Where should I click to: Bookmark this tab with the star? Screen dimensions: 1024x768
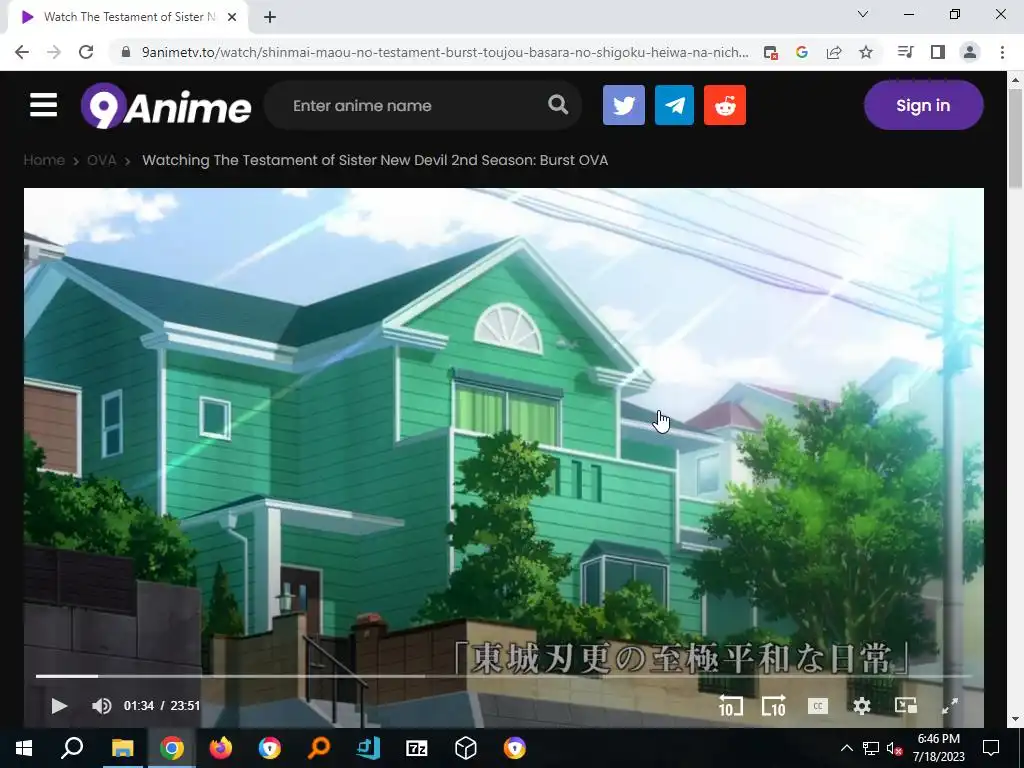pyautogui.click(x=866, y=52)
